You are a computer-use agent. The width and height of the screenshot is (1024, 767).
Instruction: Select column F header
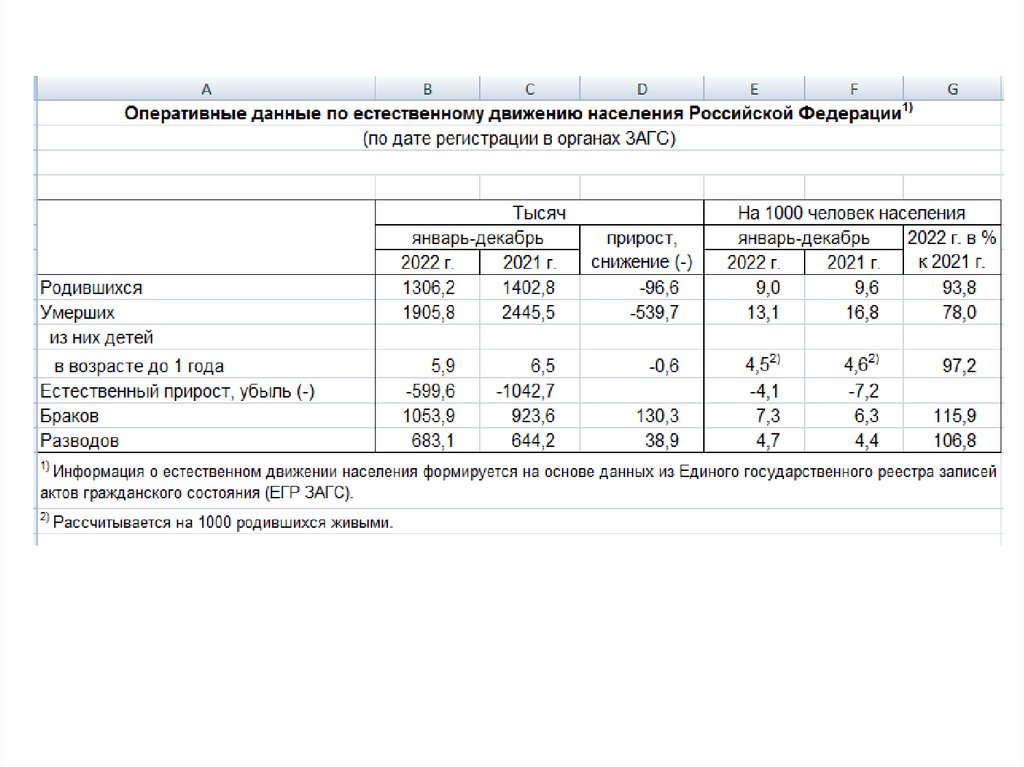(x=854, y=89)
